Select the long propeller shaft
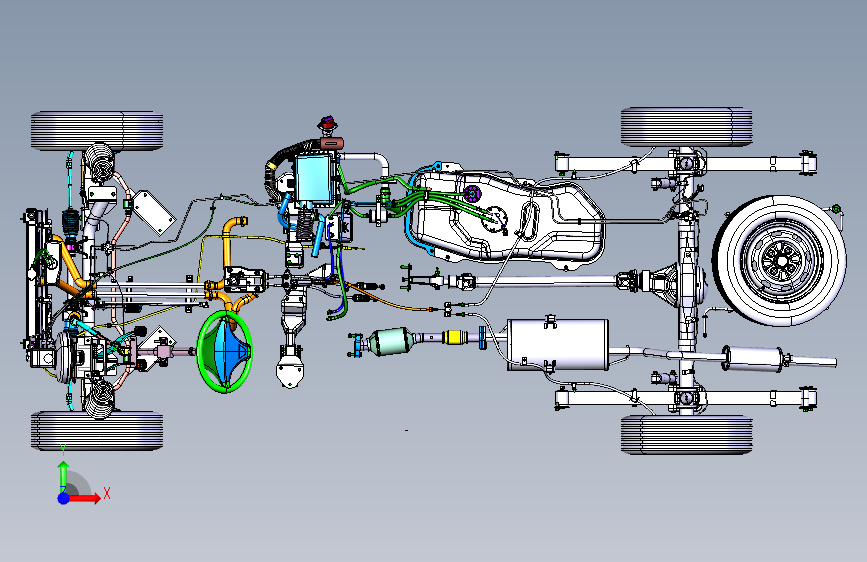This screenshot has height=562, width=867. click(x=545, y=281)
